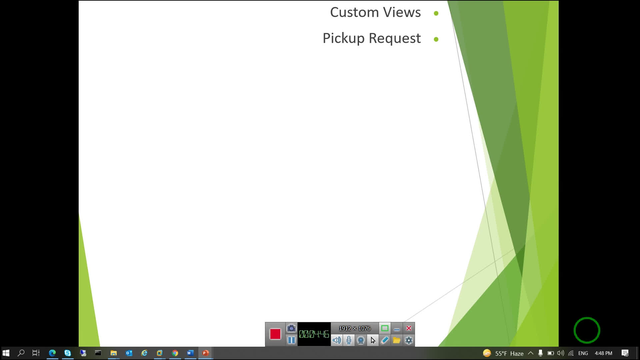Show hidden system tray icons

(531, 353)
